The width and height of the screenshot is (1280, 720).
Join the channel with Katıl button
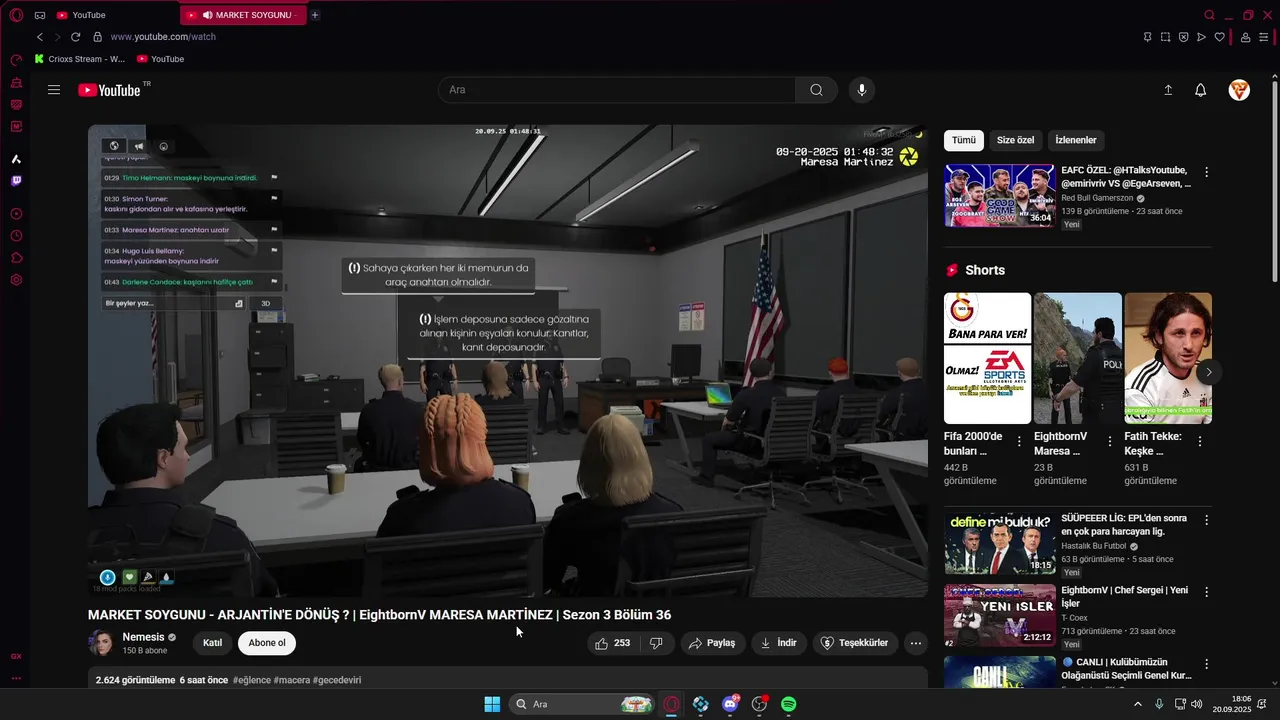pyautogui.click(x=212, y=643)
